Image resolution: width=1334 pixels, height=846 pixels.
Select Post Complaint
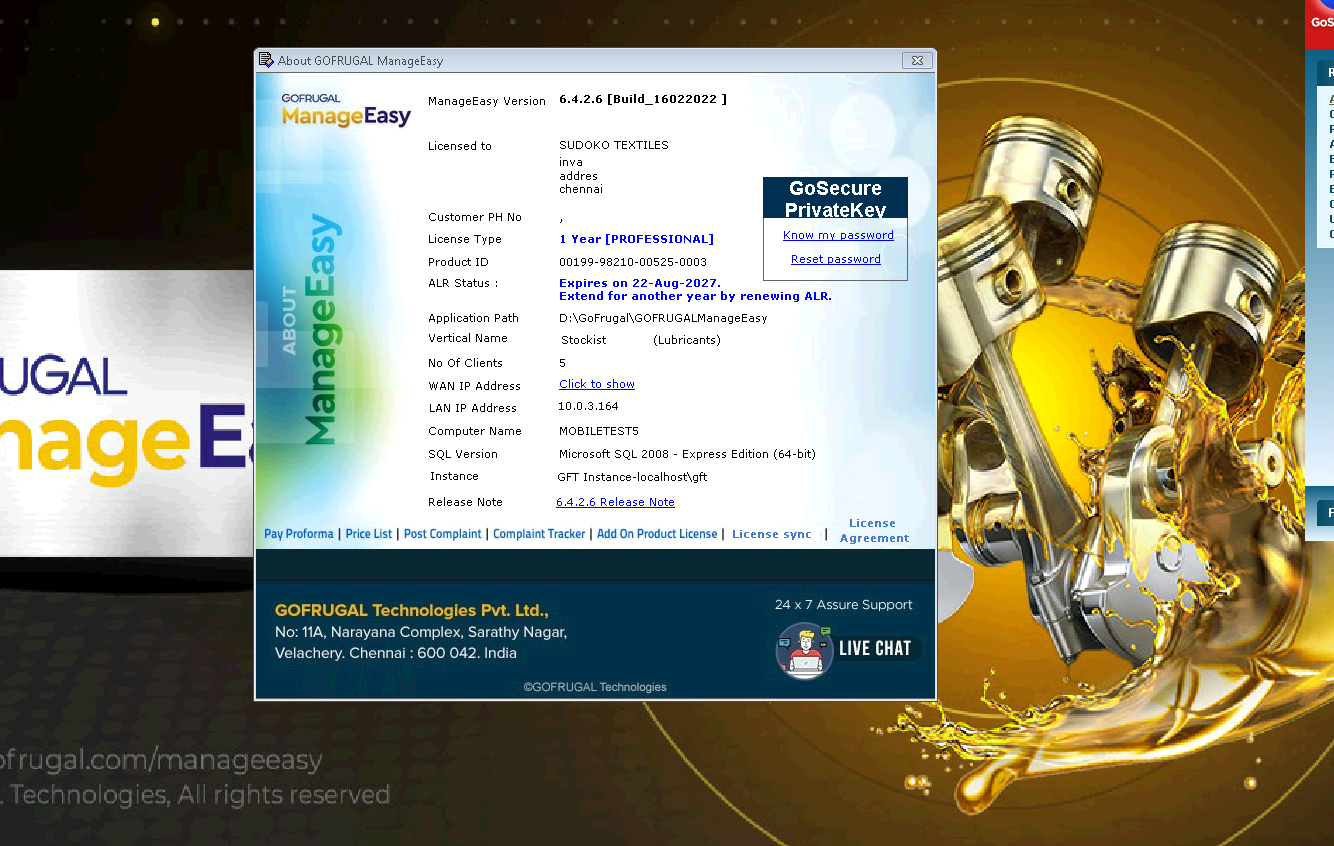pos(442,534)
